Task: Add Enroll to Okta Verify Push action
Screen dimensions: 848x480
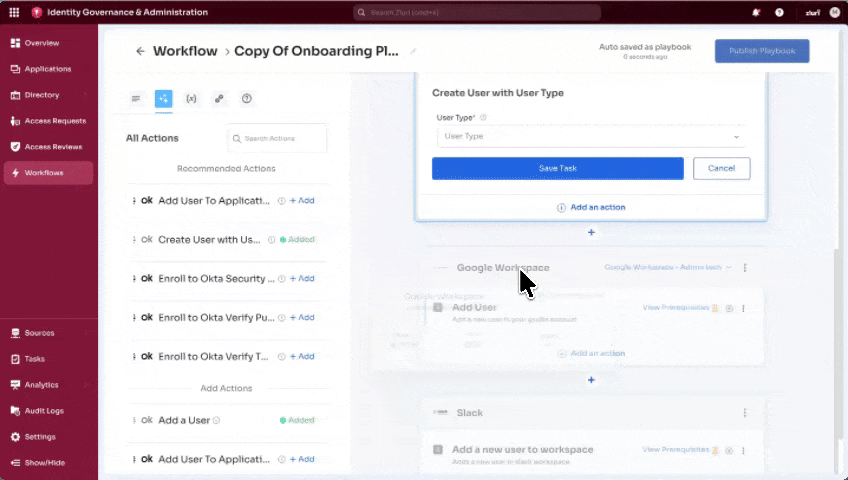Action: (302, 317)
